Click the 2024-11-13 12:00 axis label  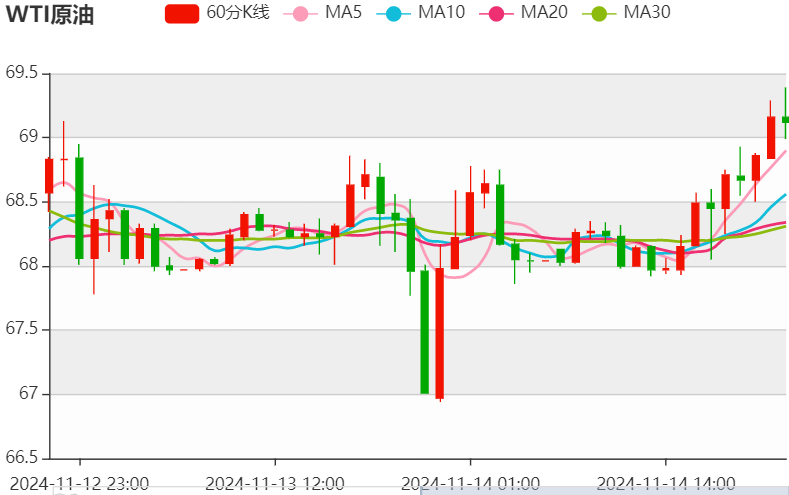[275, 484]
